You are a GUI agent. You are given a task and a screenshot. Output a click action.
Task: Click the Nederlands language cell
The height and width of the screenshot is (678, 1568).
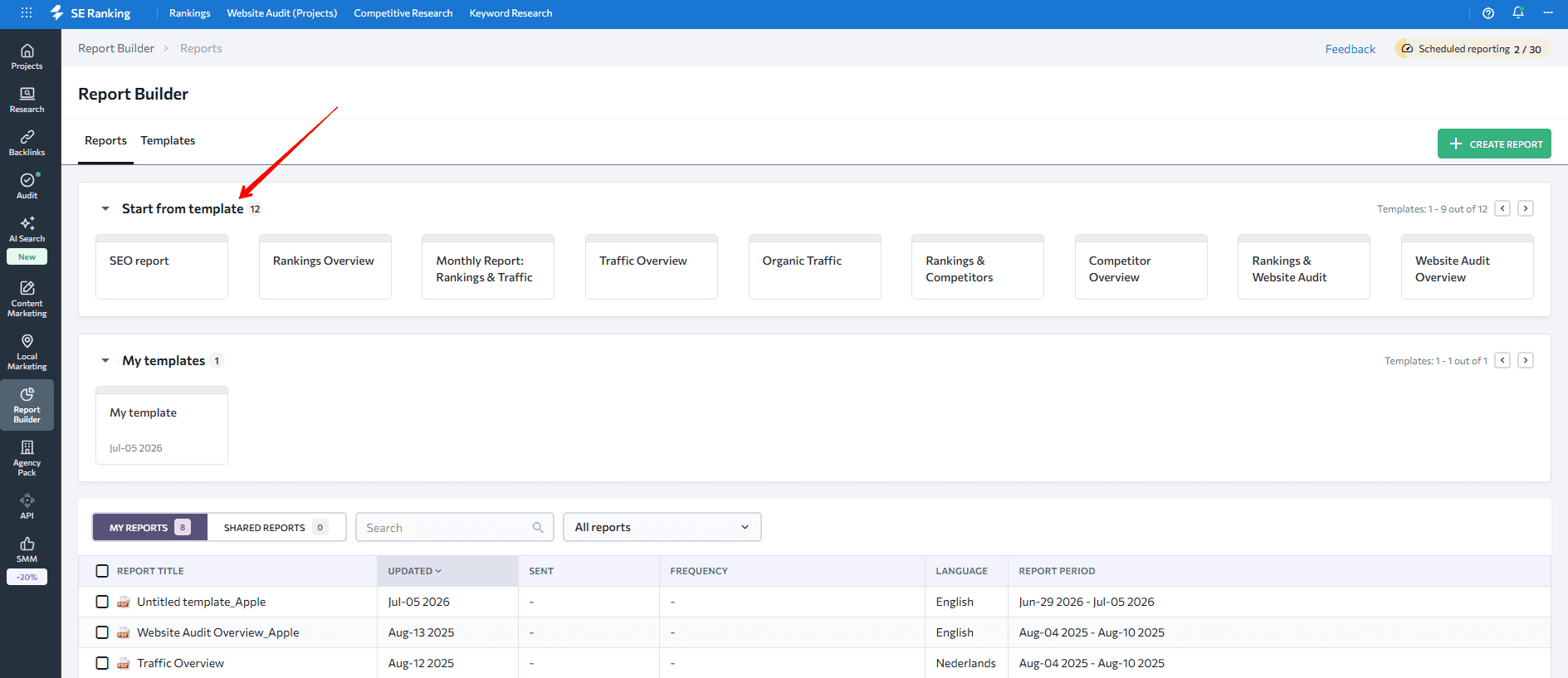966,663
